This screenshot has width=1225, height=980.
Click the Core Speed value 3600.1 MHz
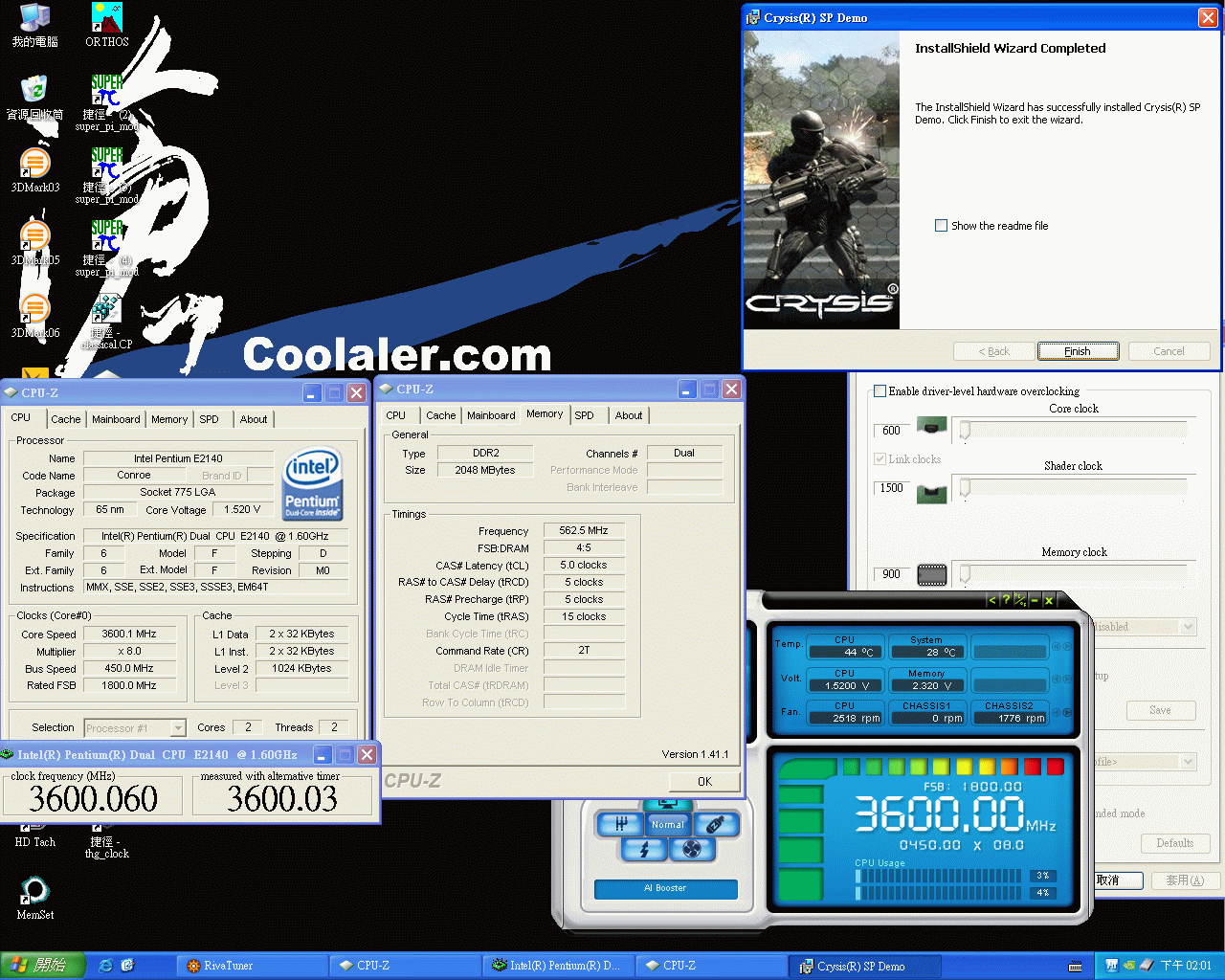coord(129,634)
